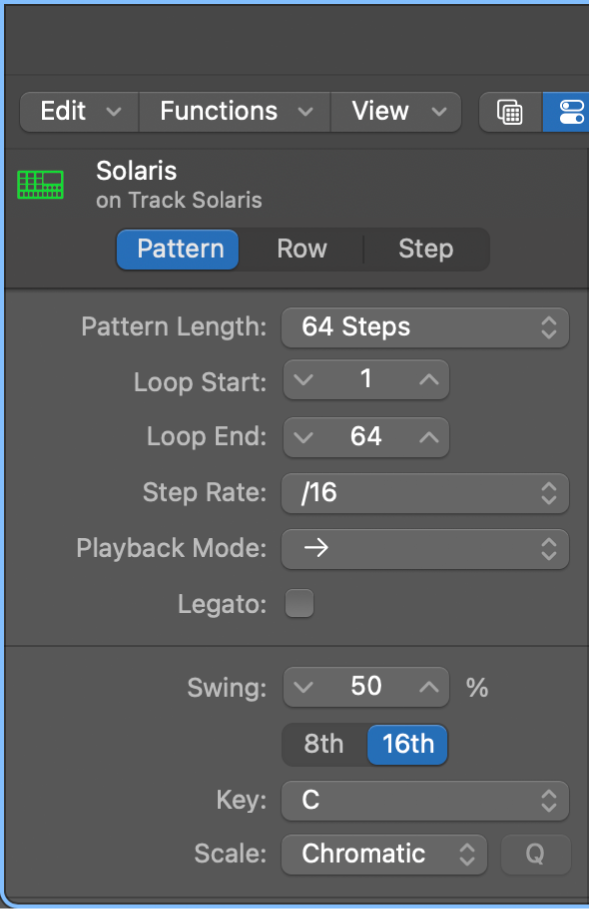
Task: Open the Pattern Browser icon
Action: pos(509,112)
